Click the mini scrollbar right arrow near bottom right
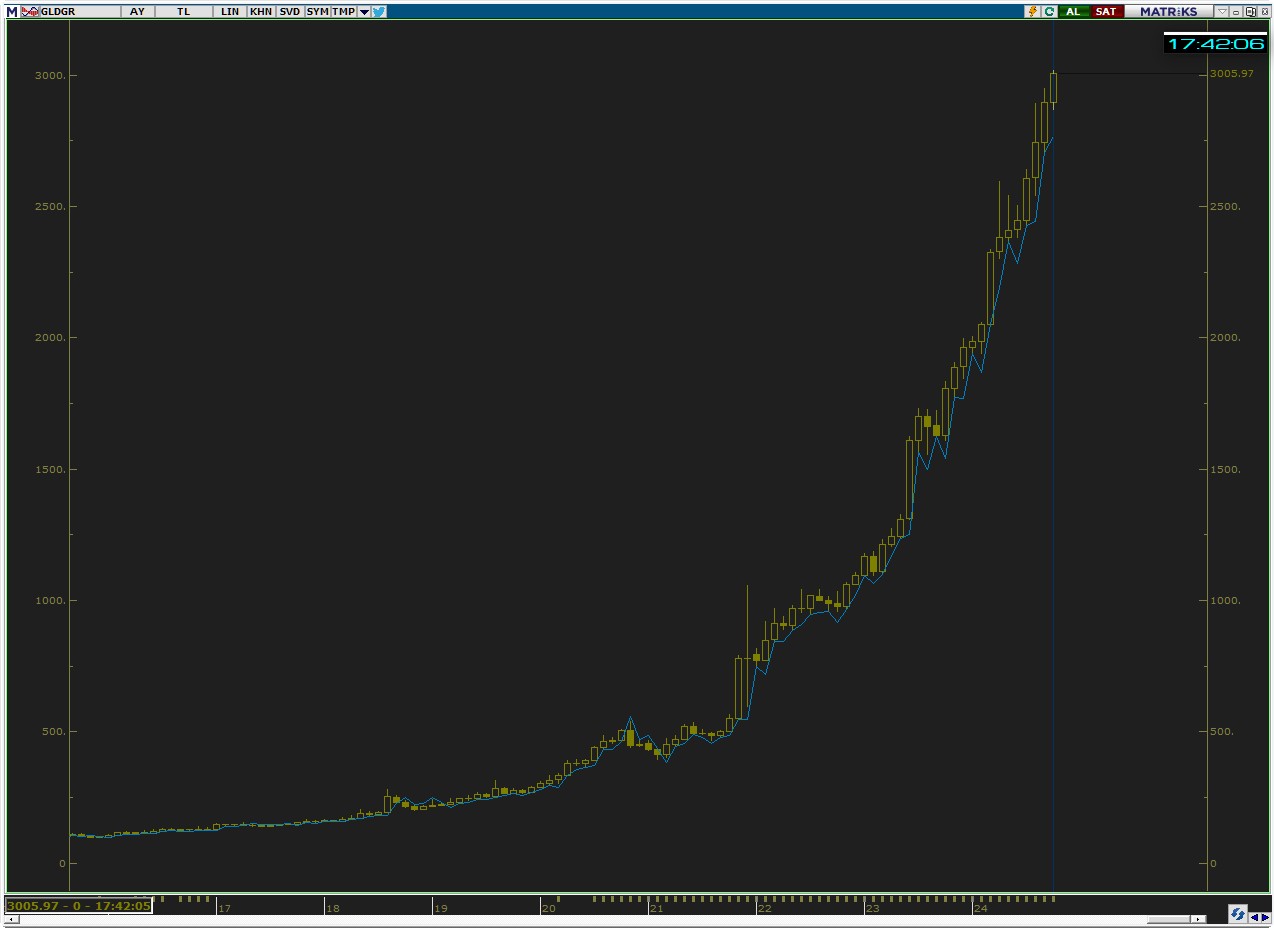Image resolution: width=1274 pixels, height=928 pixels. [1198, 919]
